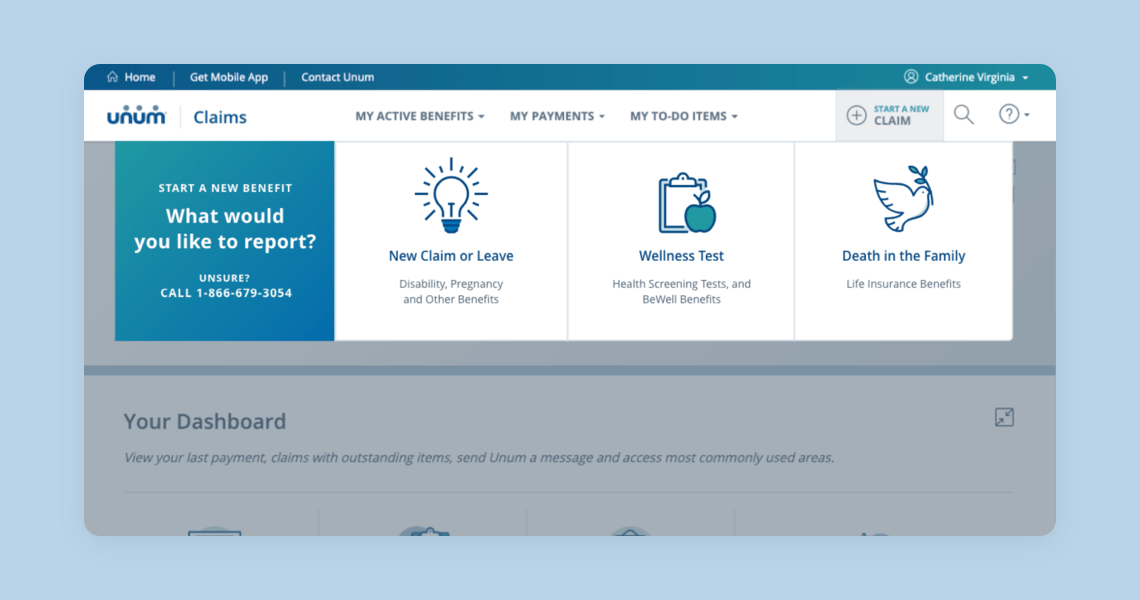Click the dashboard description sentence
The image size is (1140, 600).
[478, 458]
